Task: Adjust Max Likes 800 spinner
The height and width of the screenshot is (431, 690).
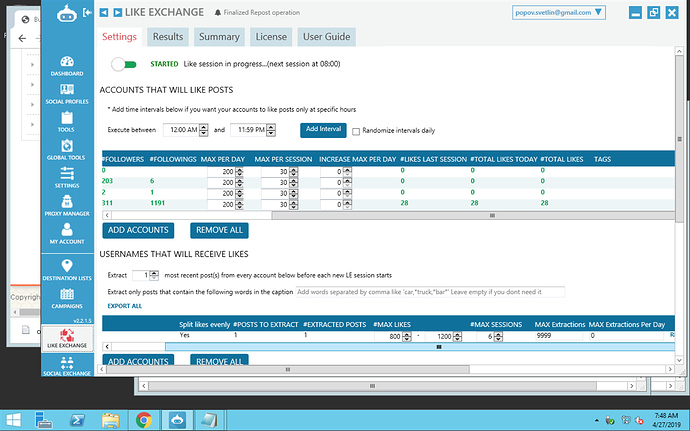Action: point(407,336)
